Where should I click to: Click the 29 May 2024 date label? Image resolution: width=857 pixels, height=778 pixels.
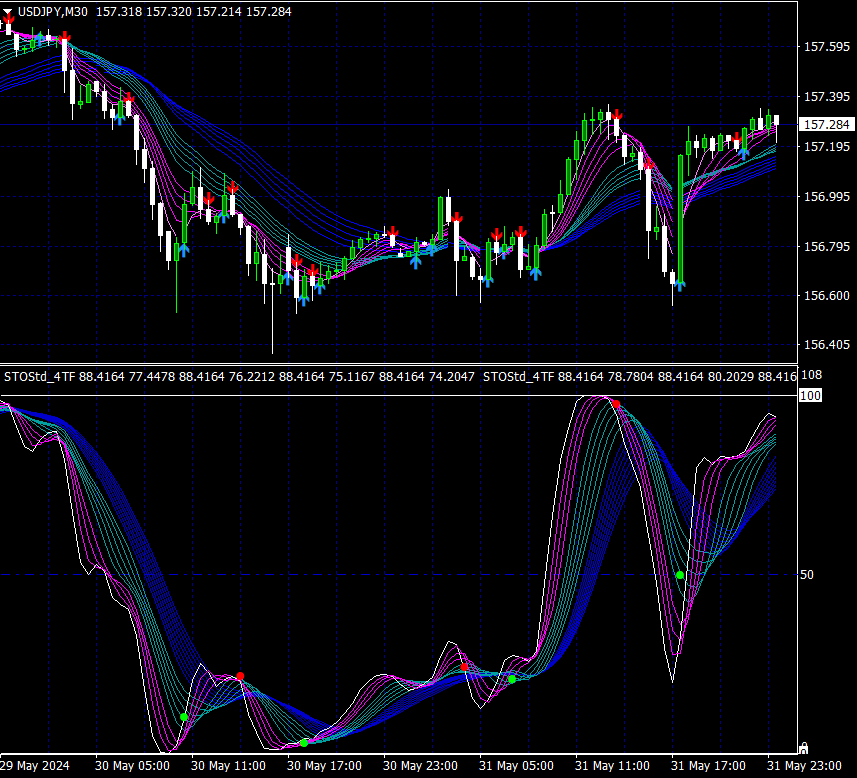click(35, 765)
